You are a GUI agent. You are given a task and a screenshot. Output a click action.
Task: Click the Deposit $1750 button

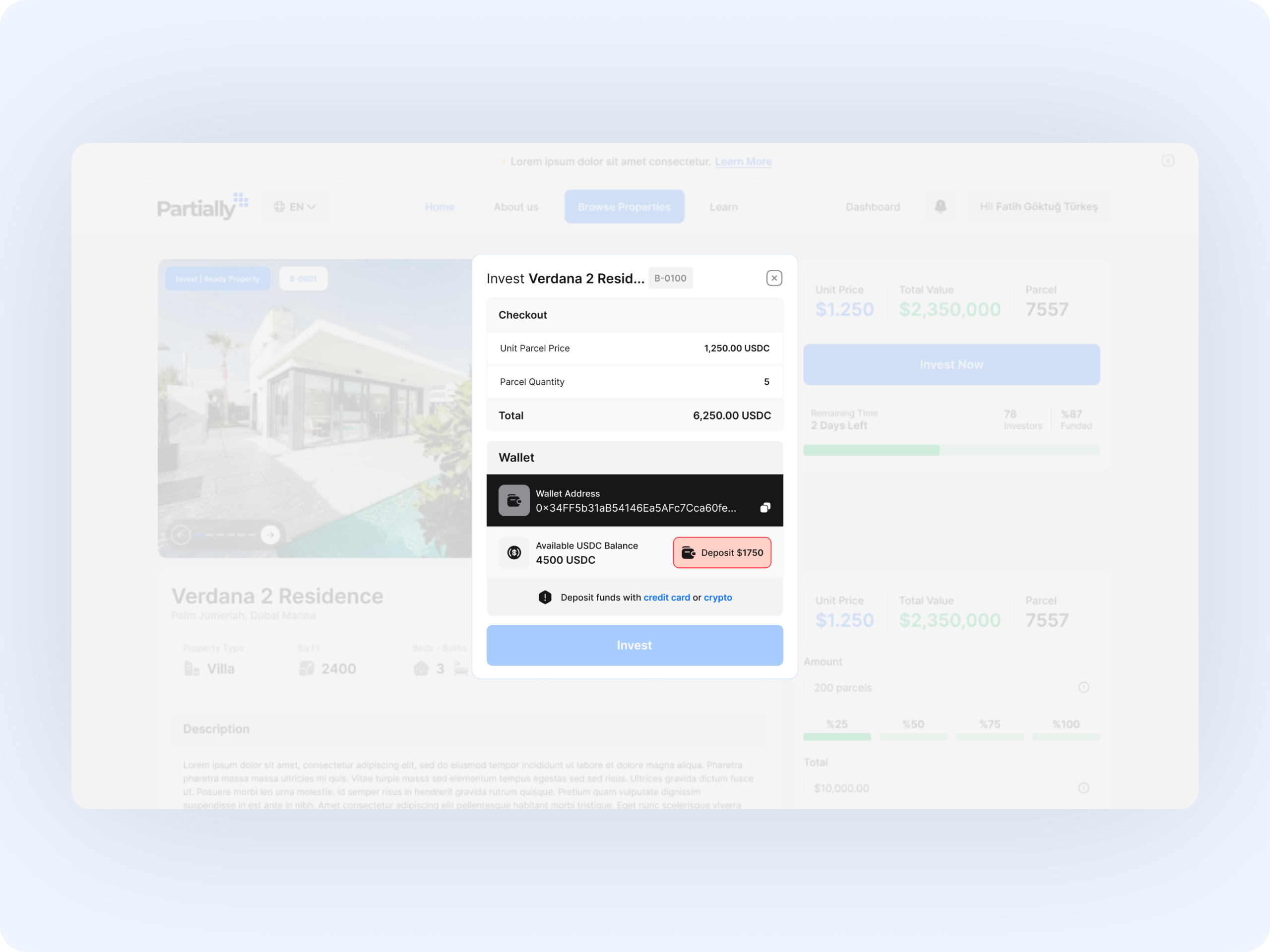[x=722, y=553]
